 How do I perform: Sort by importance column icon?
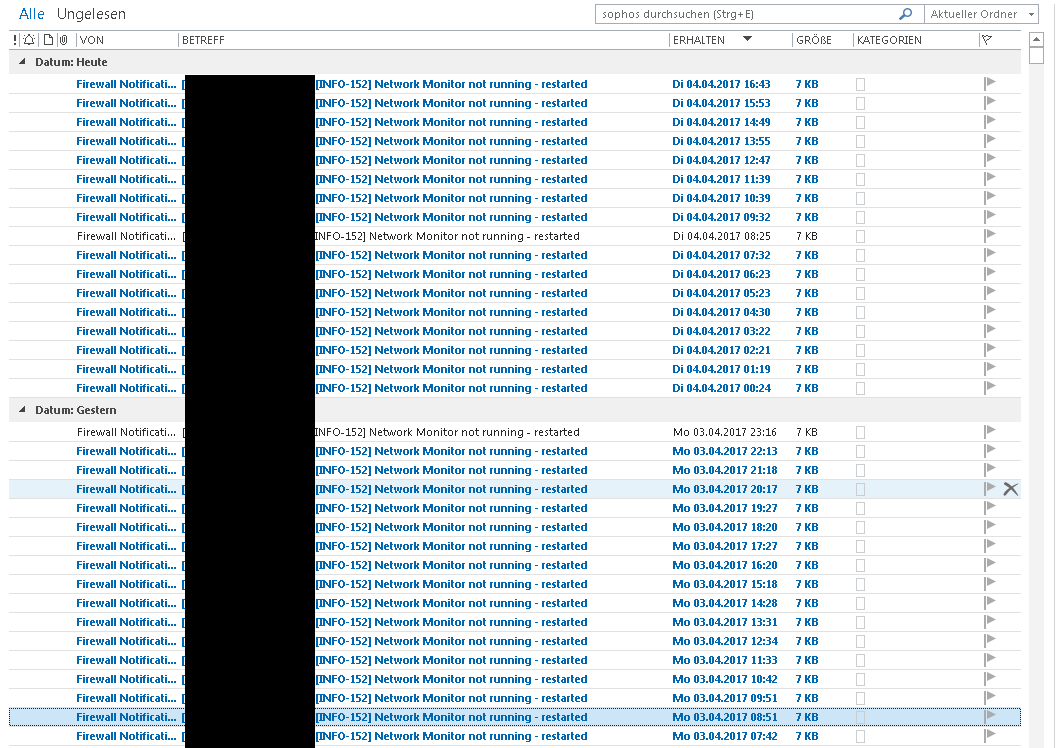[16, 40]
